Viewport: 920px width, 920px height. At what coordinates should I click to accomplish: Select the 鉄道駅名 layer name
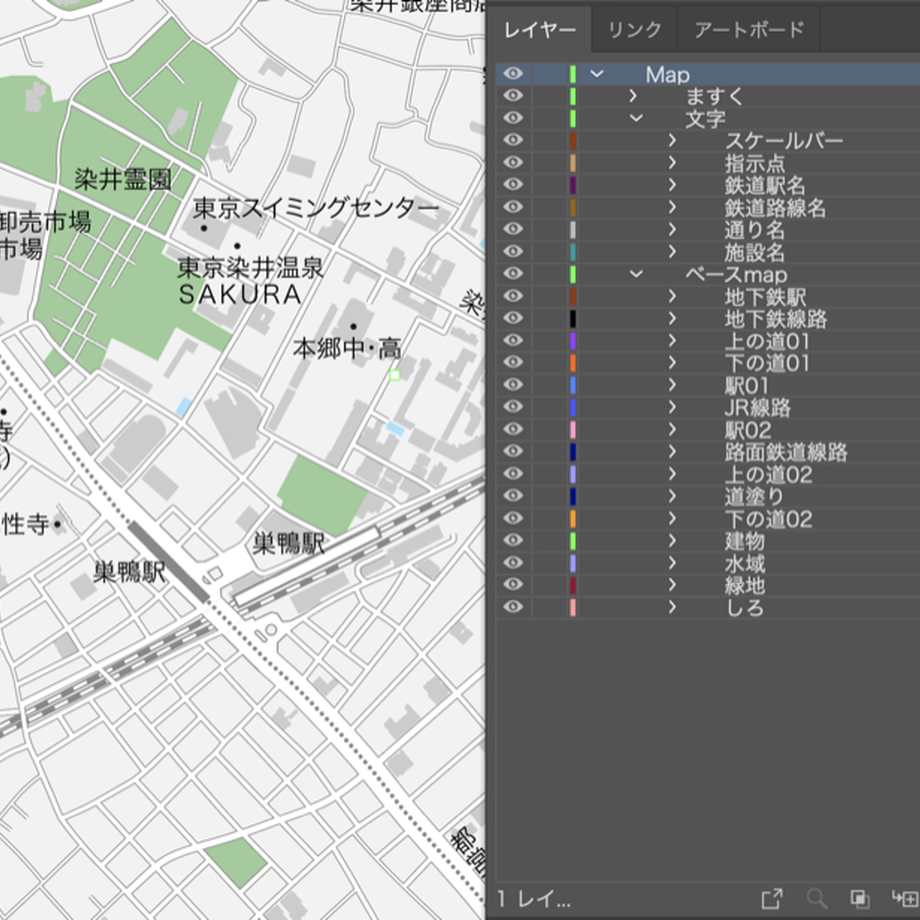[x=765, y=185]
